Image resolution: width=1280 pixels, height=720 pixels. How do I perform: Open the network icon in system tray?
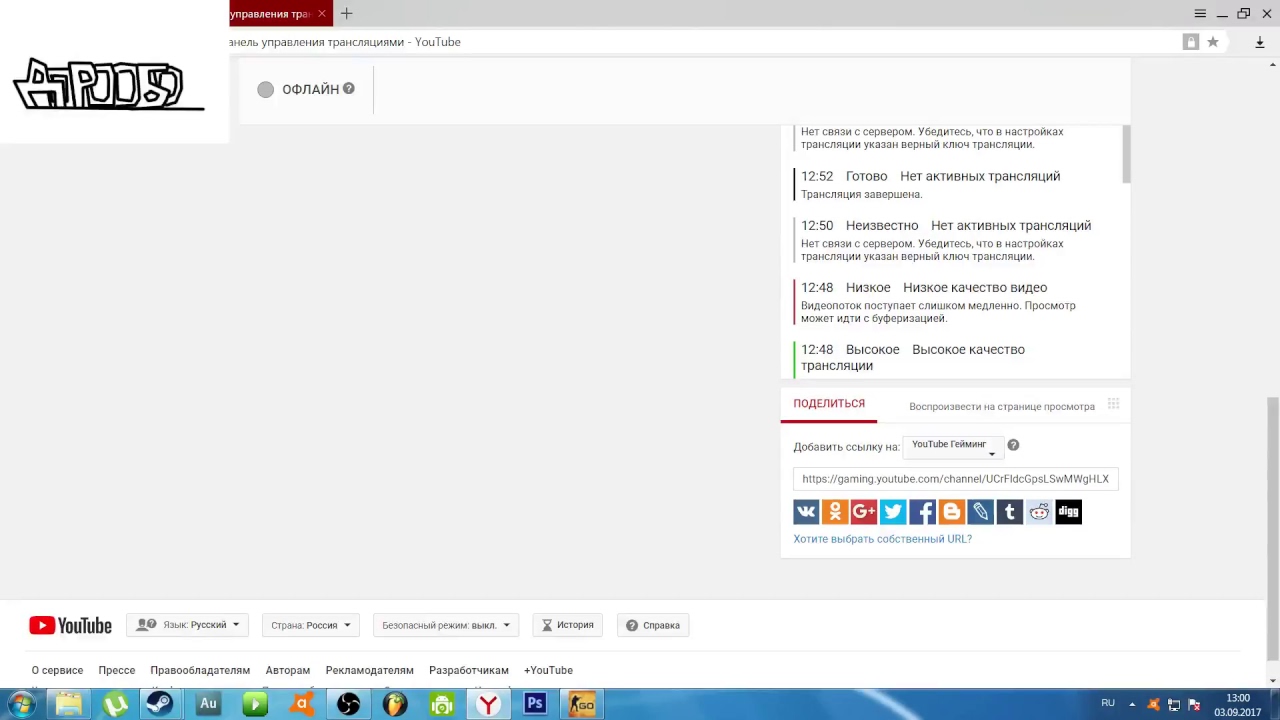(x=1174, y=704)
